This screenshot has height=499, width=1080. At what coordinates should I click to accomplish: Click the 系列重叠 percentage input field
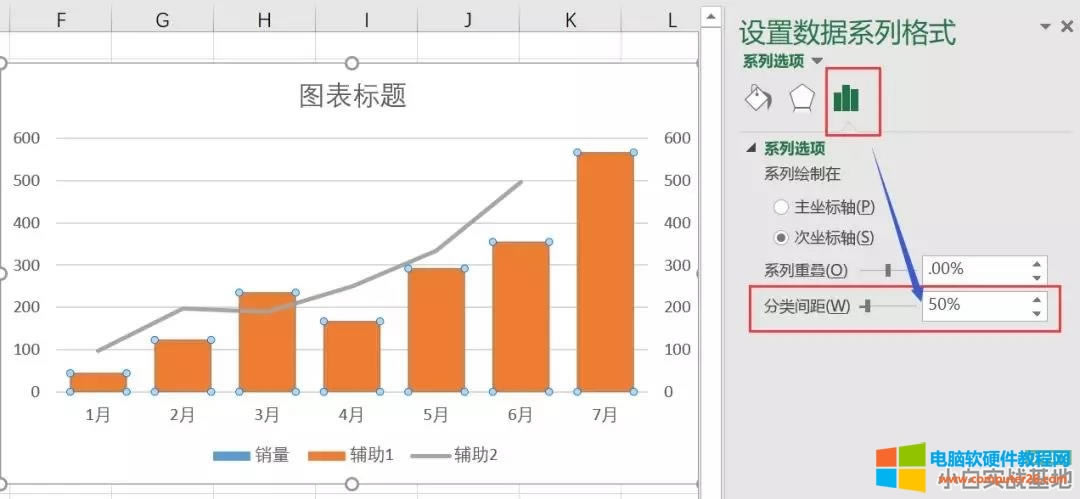[975, 269]
